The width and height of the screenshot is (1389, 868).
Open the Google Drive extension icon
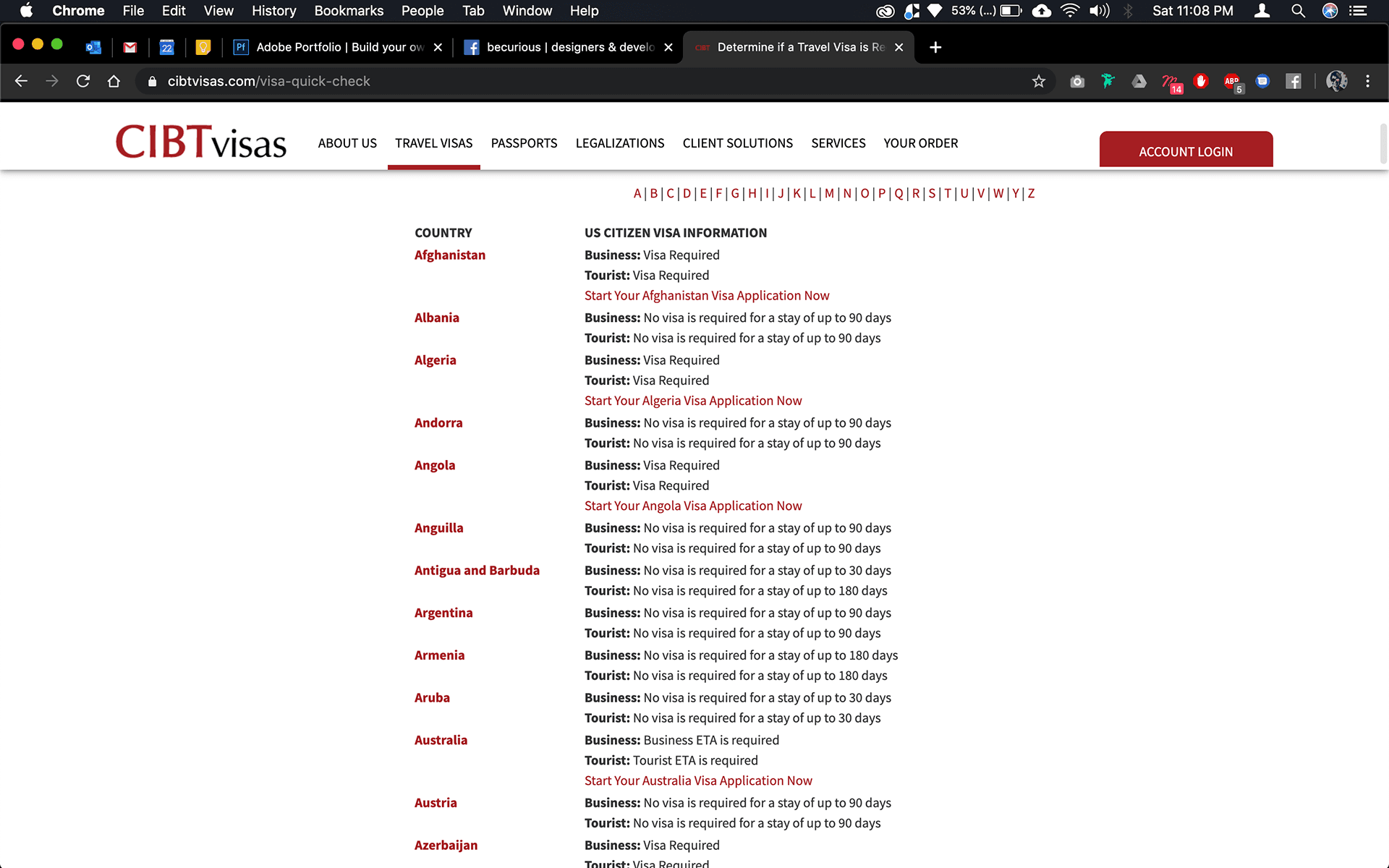[x=1139, y=81]
